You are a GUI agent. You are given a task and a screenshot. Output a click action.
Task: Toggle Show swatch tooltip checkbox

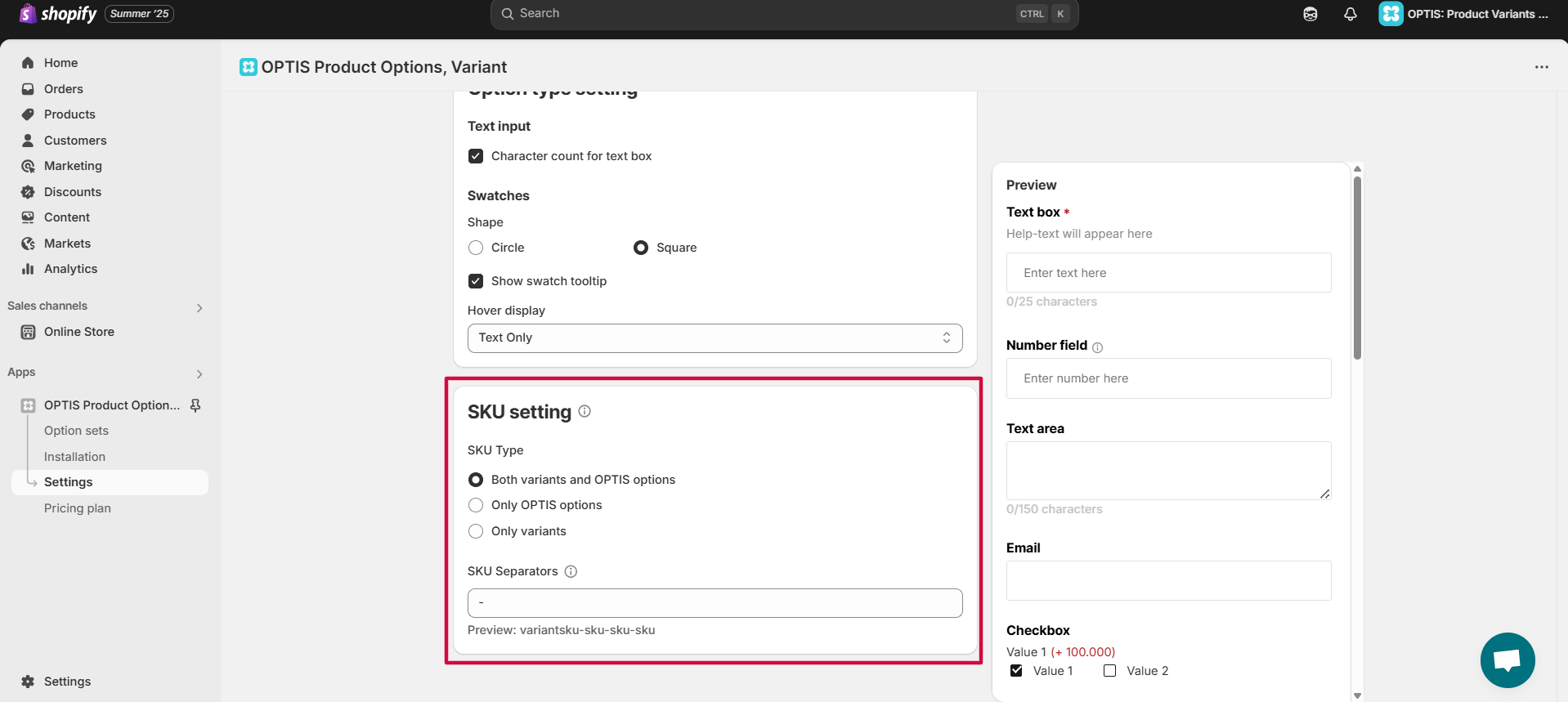point(476,281)
